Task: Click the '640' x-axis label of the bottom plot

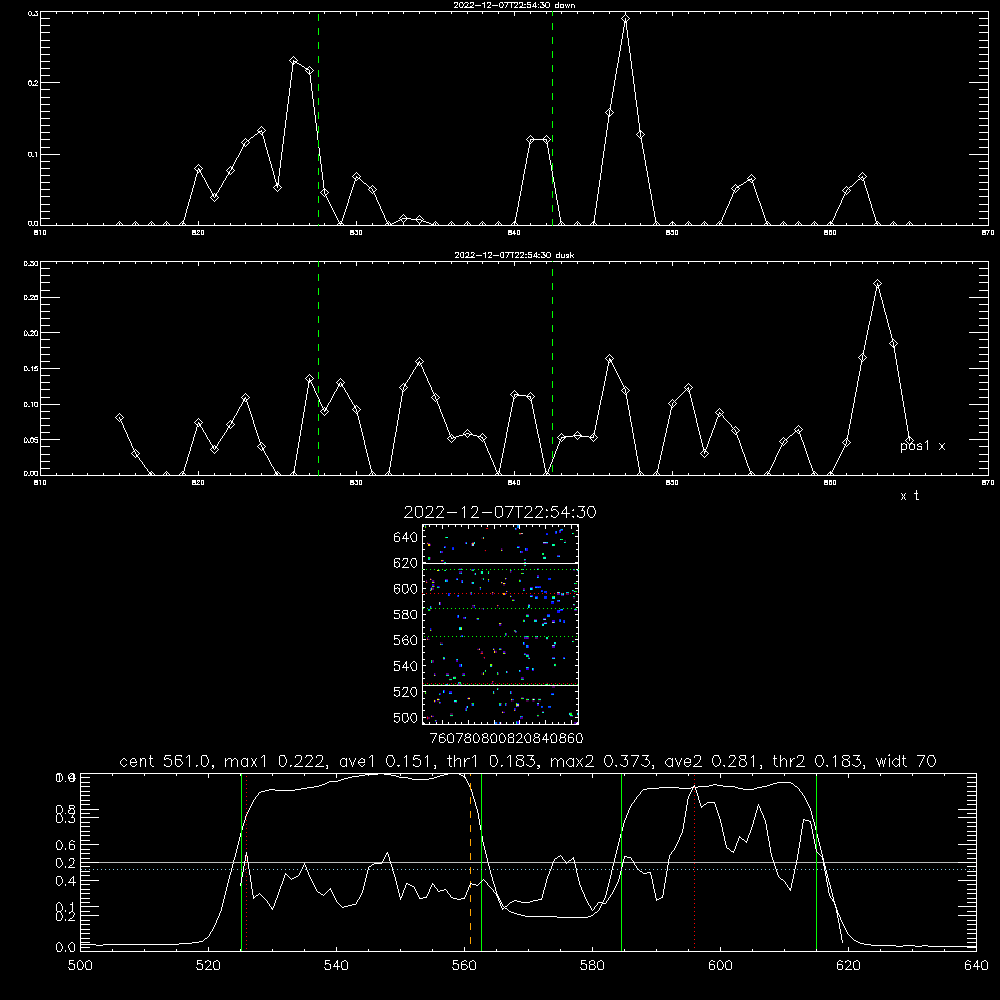Action: point(976,966)
